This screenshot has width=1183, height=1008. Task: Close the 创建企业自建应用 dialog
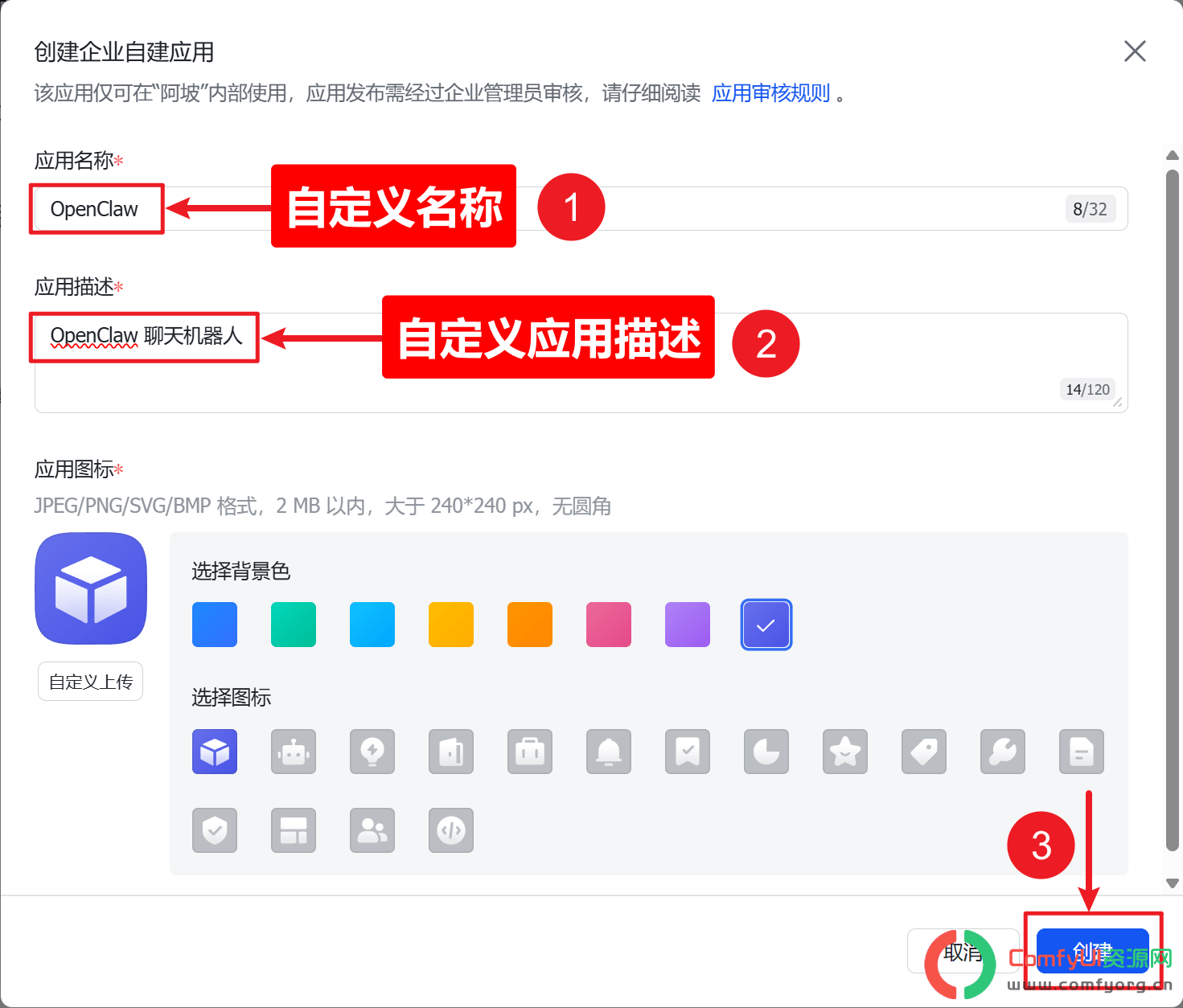click(1135, 51)
